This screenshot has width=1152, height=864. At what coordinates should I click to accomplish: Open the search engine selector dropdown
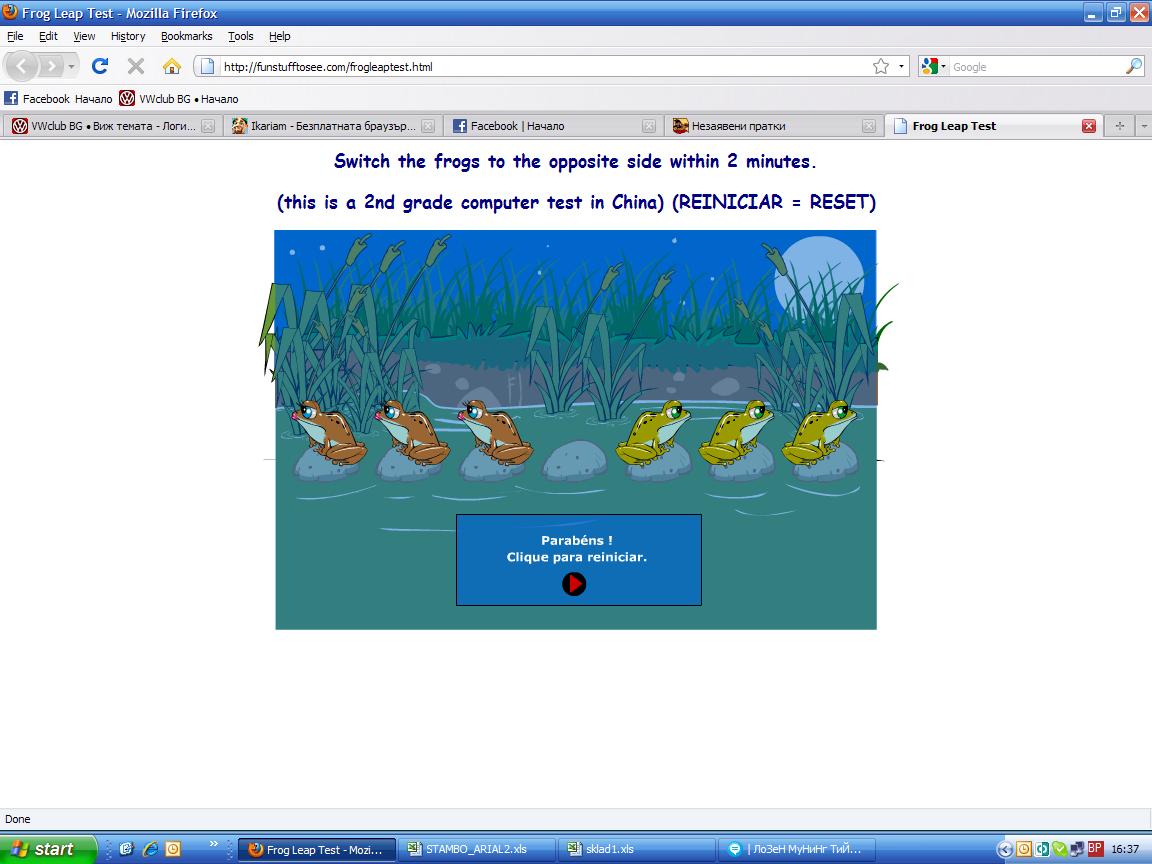pos(933,67)
